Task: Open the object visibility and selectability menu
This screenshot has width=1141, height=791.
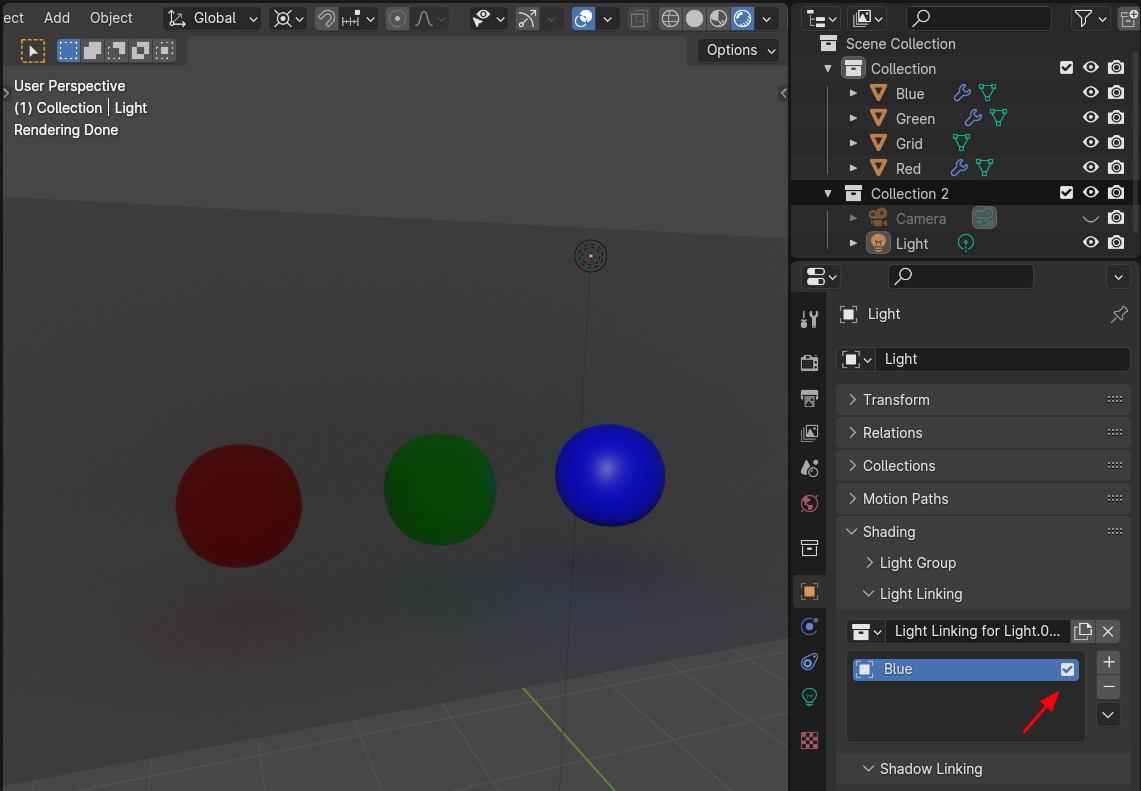Action: tap(488, 18)
